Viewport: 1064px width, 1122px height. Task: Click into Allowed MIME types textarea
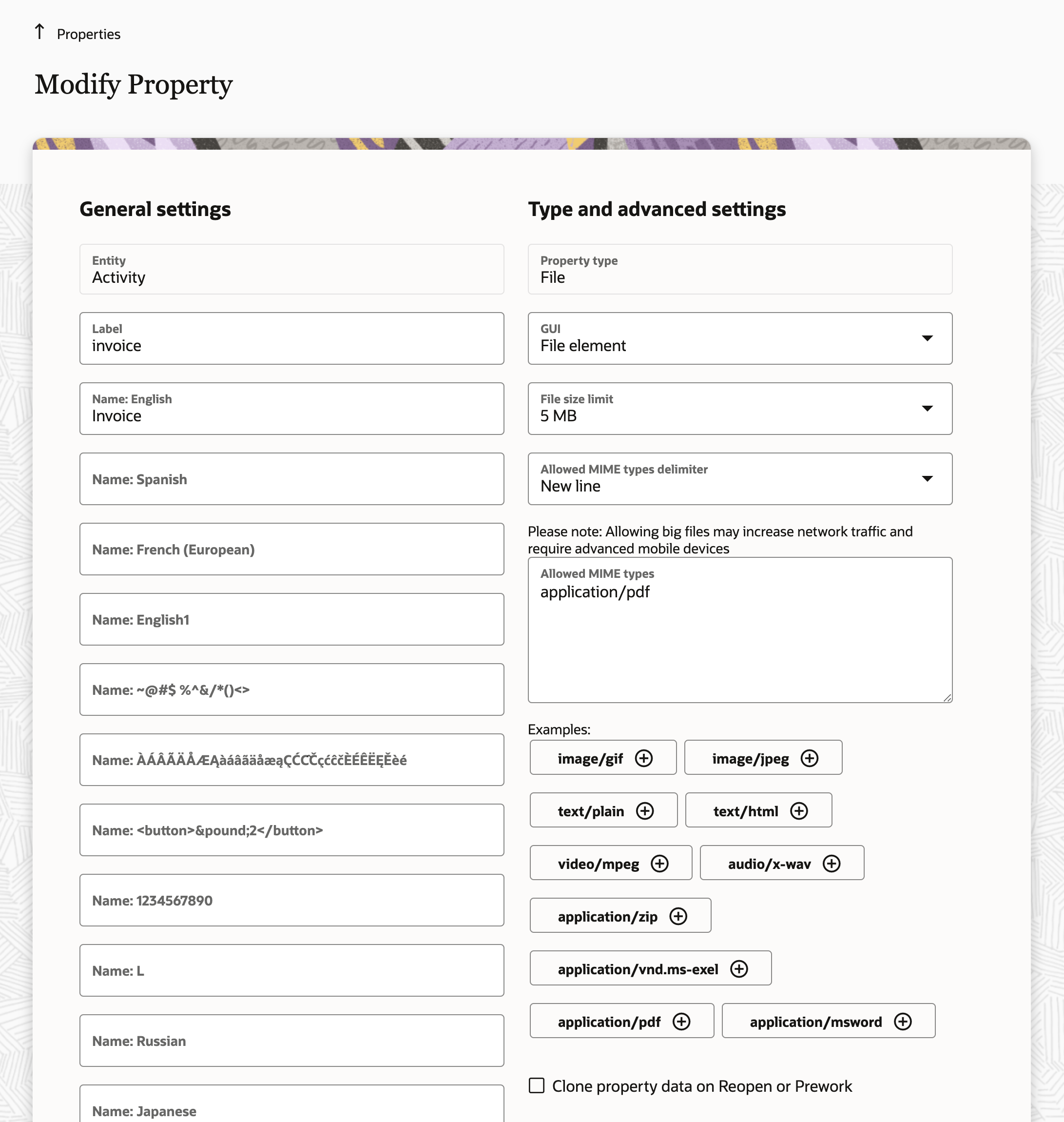click(x=739, y=641)
